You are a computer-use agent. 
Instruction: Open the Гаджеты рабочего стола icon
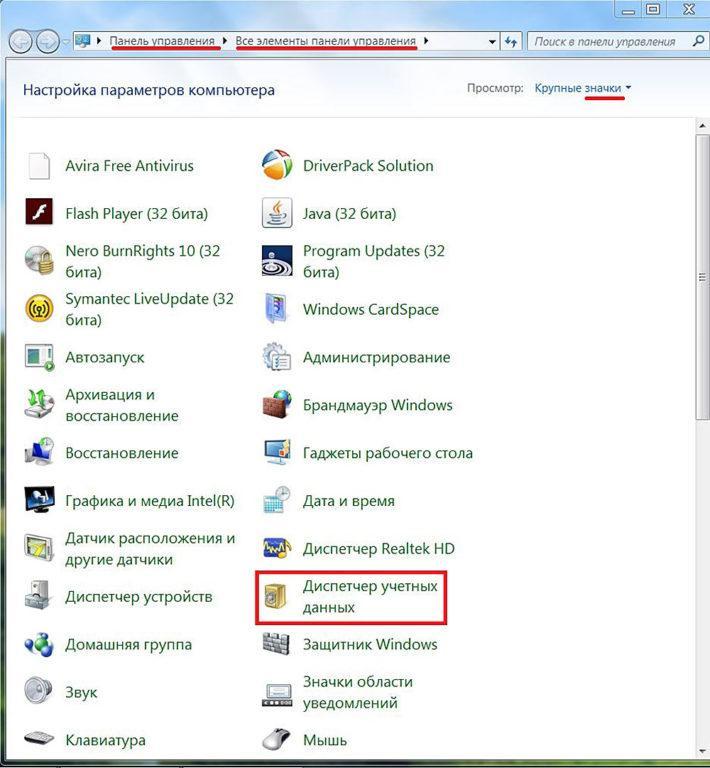click(277, 452)
